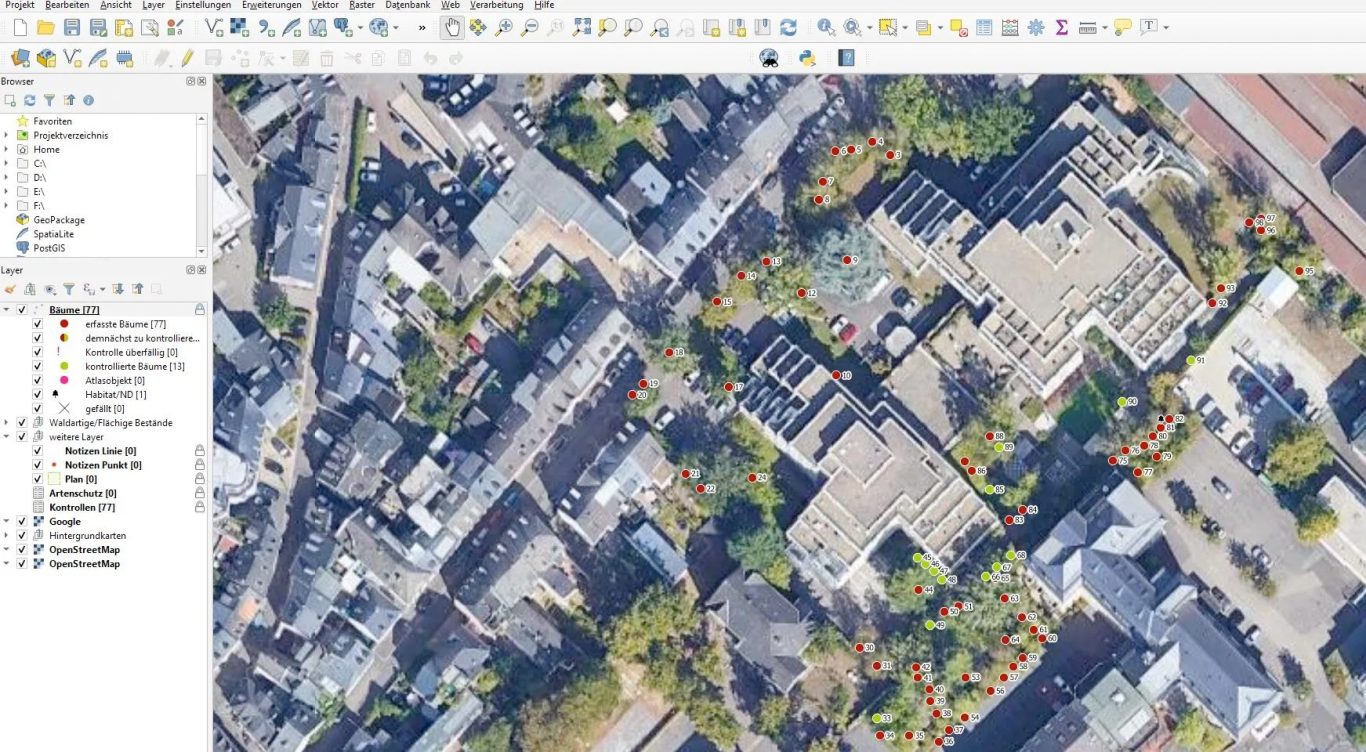Expand the Waldartige/Flächige Bestände group
Image resolution: width=1366 pixels, height=752 pixels.
[x=7, y=423]
